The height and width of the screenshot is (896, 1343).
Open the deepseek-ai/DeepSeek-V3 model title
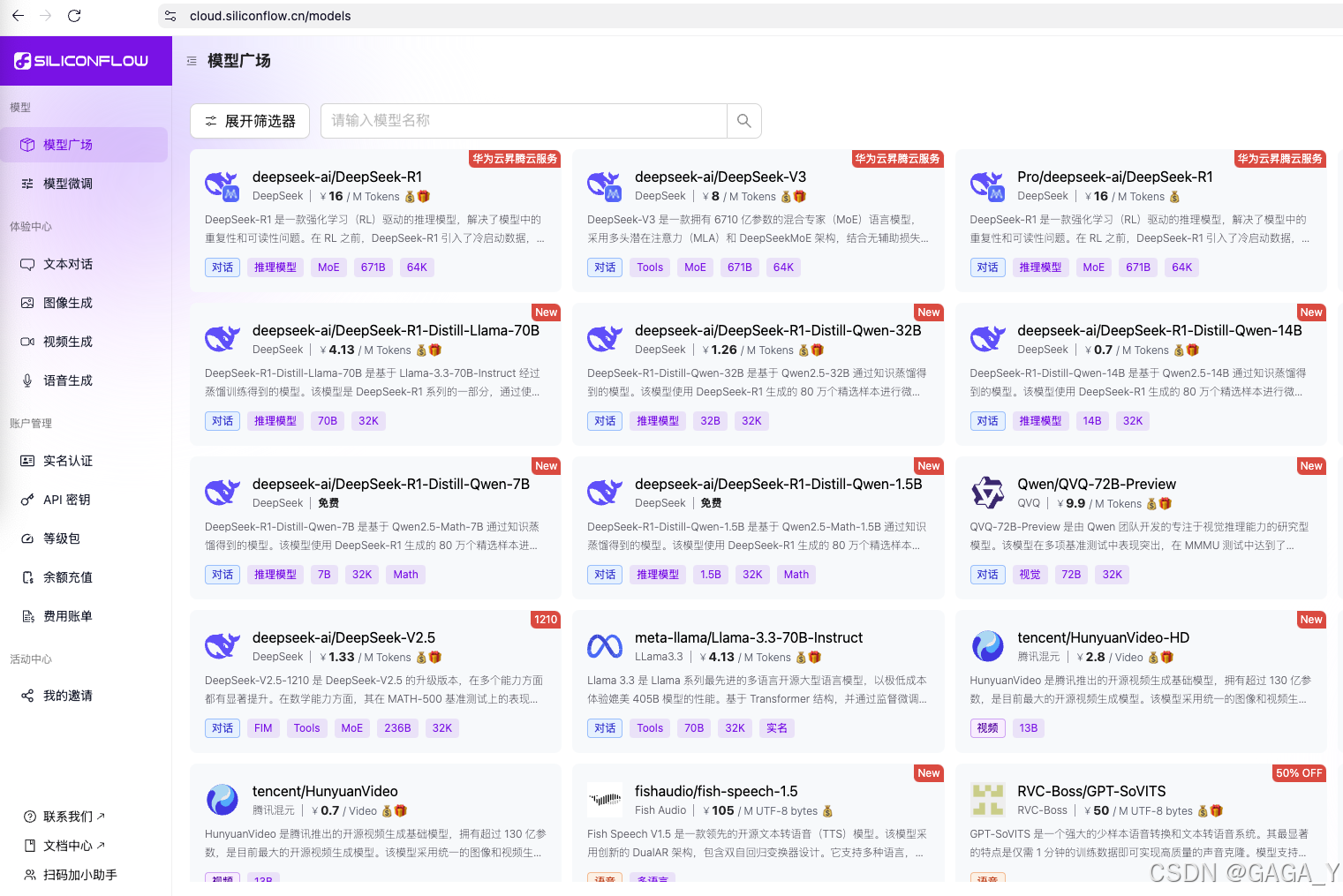[x=721, y=177]
